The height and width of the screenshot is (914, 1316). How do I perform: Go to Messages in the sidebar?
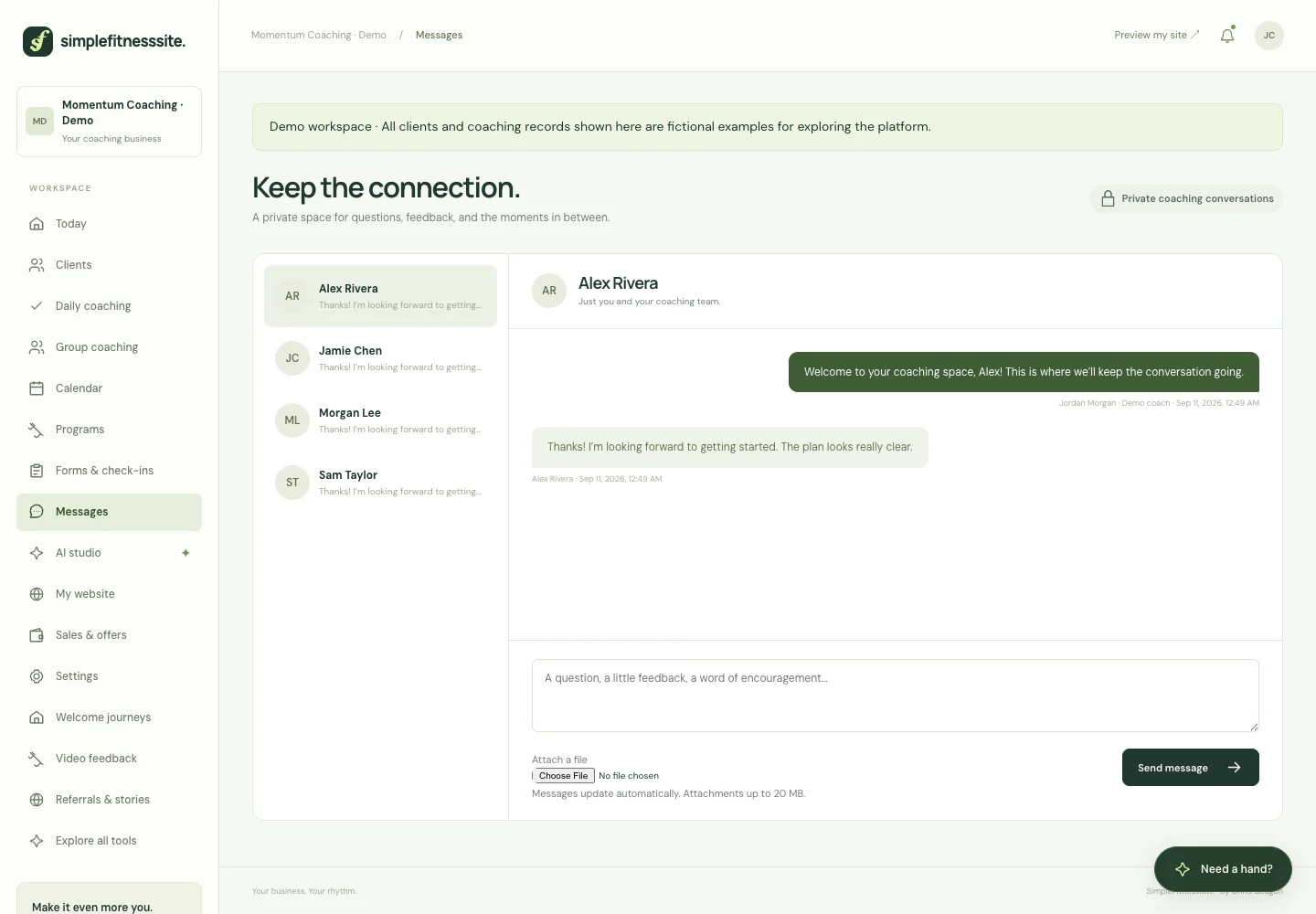pos(109,512)
